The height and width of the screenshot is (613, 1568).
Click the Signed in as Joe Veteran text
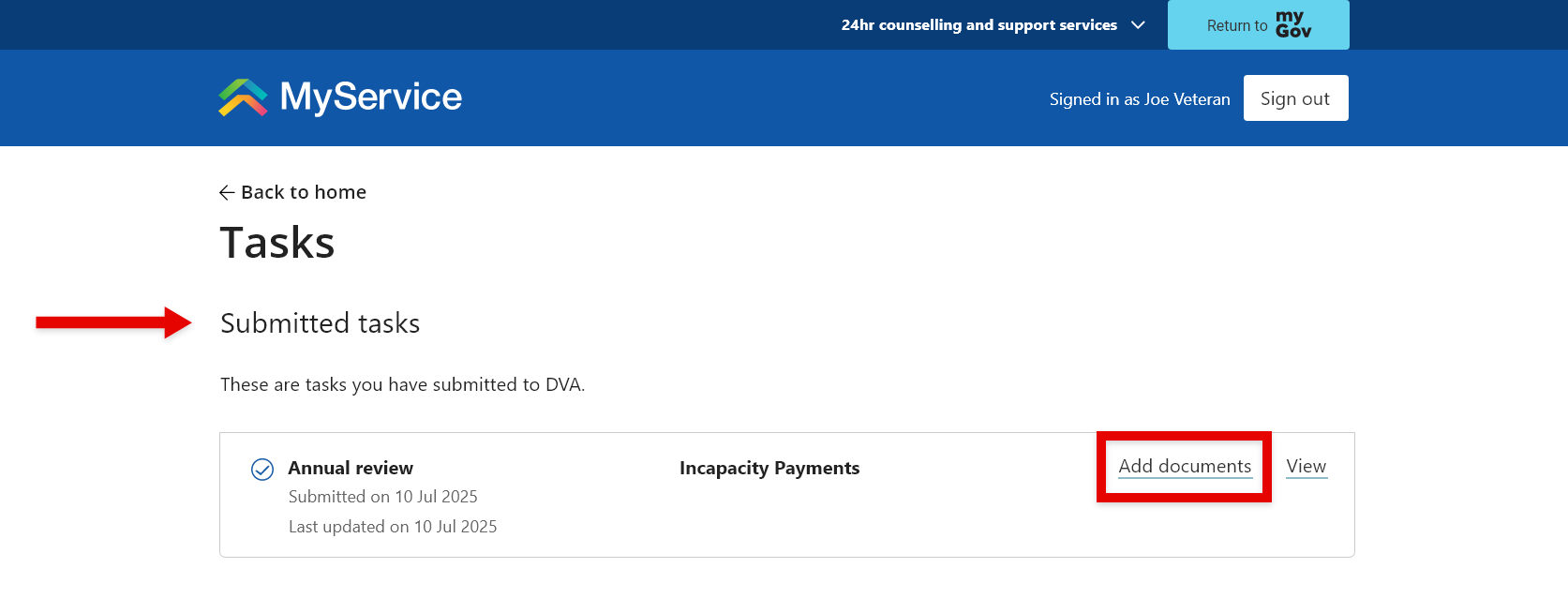click(1139, 99)
